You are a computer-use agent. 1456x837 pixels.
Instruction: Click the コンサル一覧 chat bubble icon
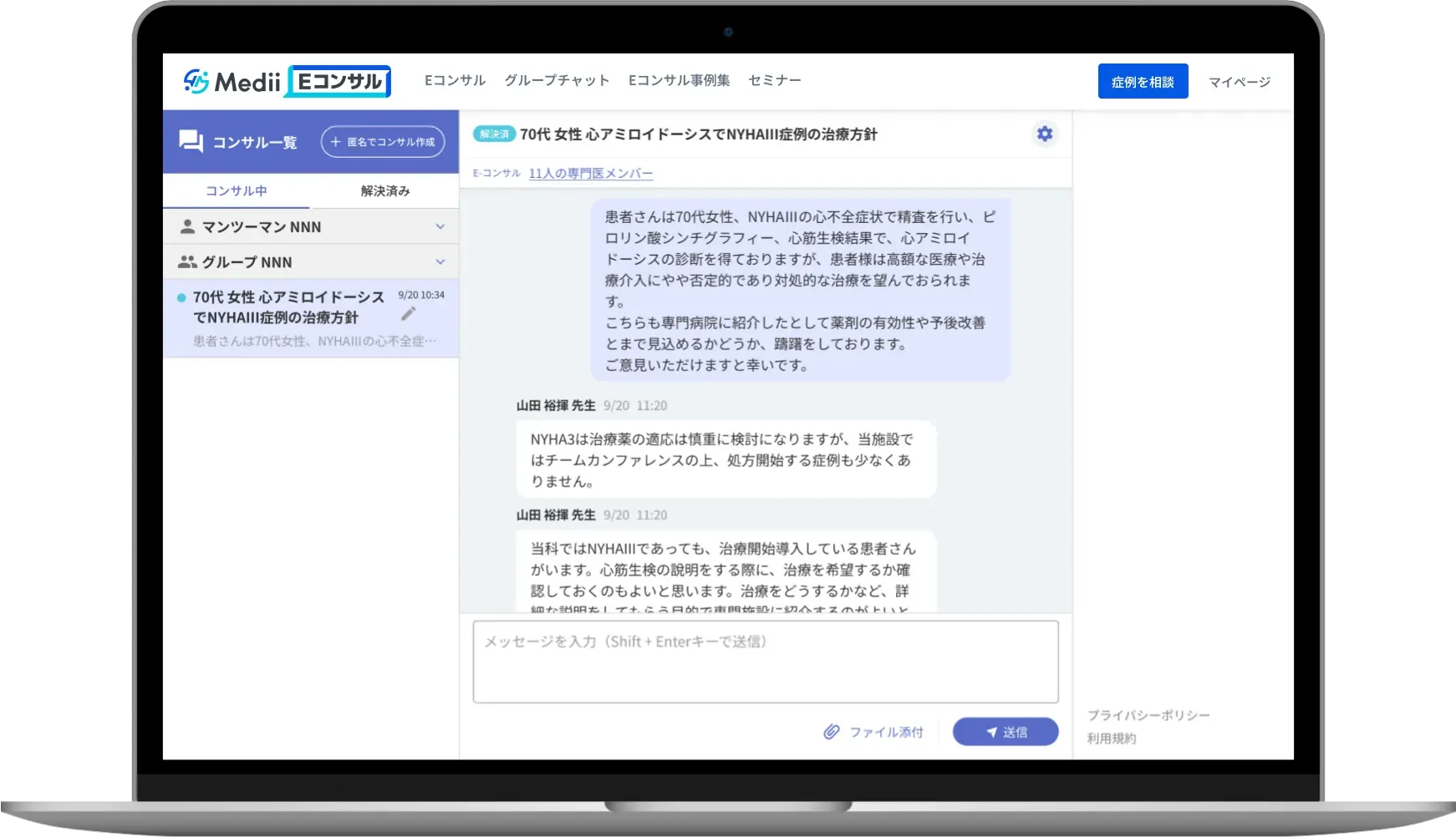pos(191,141)
